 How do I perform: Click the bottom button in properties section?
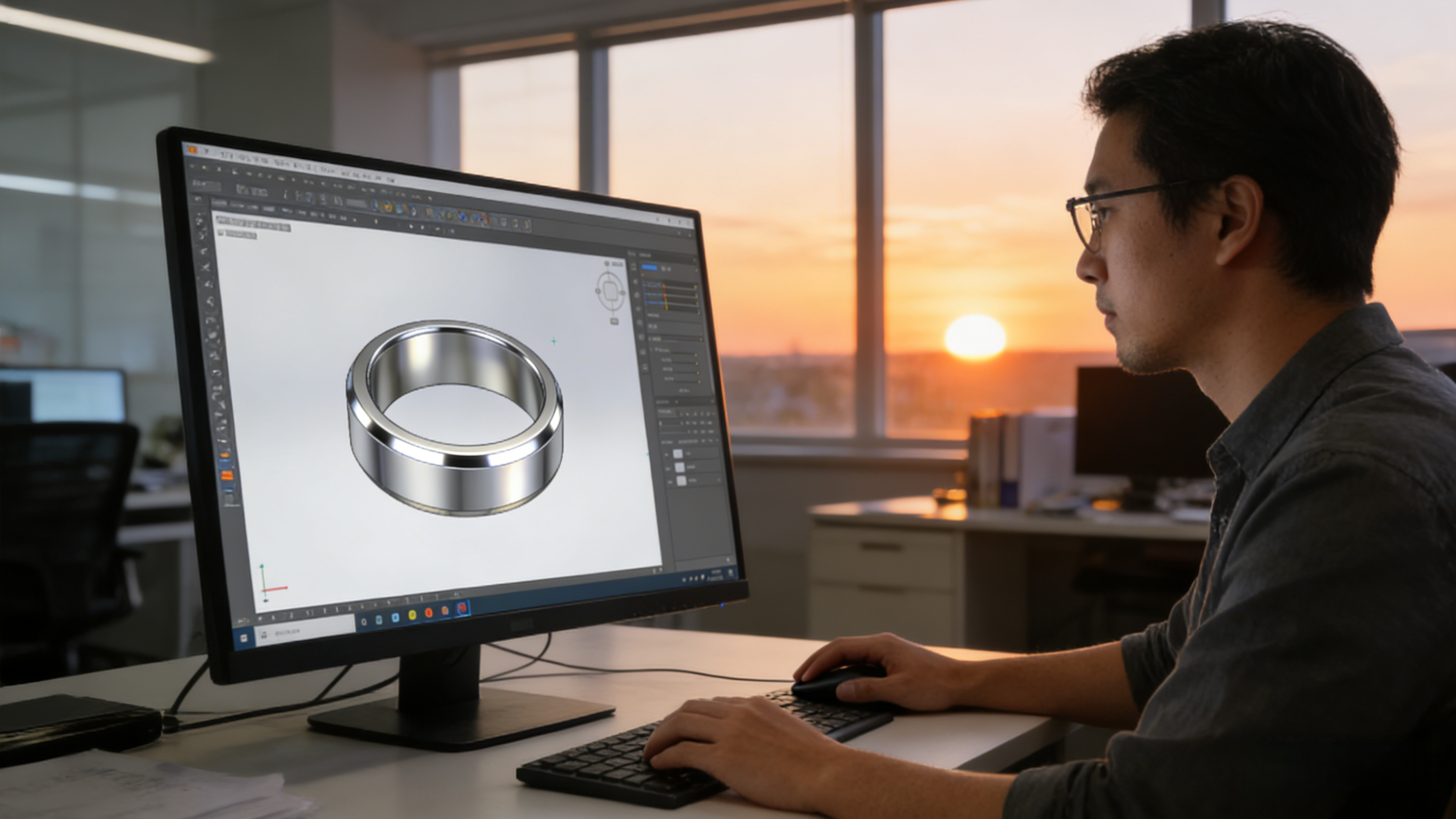click(684, 390)
